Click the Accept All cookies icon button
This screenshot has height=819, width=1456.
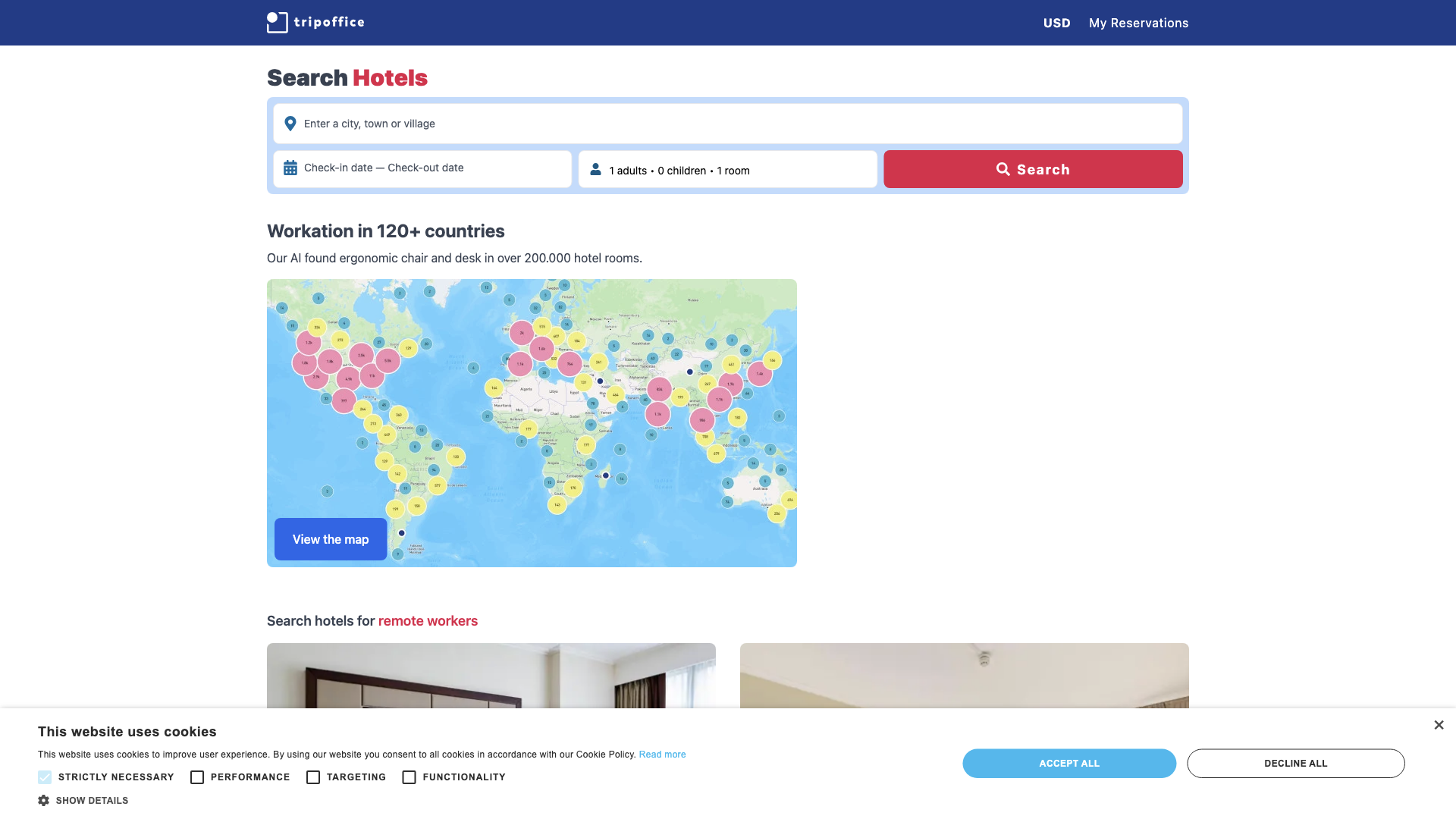[1069, 763]
